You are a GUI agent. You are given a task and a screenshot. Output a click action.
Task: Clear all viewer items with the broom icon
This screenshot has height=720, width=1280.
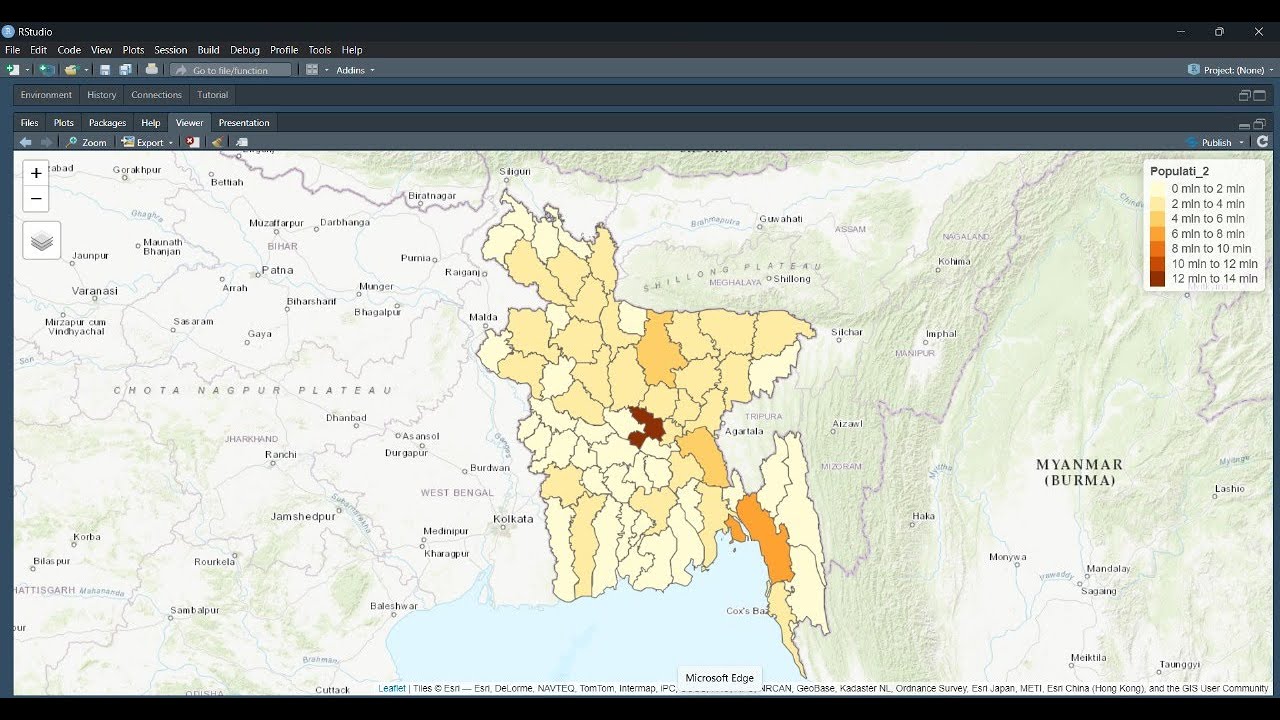[217, 142]
